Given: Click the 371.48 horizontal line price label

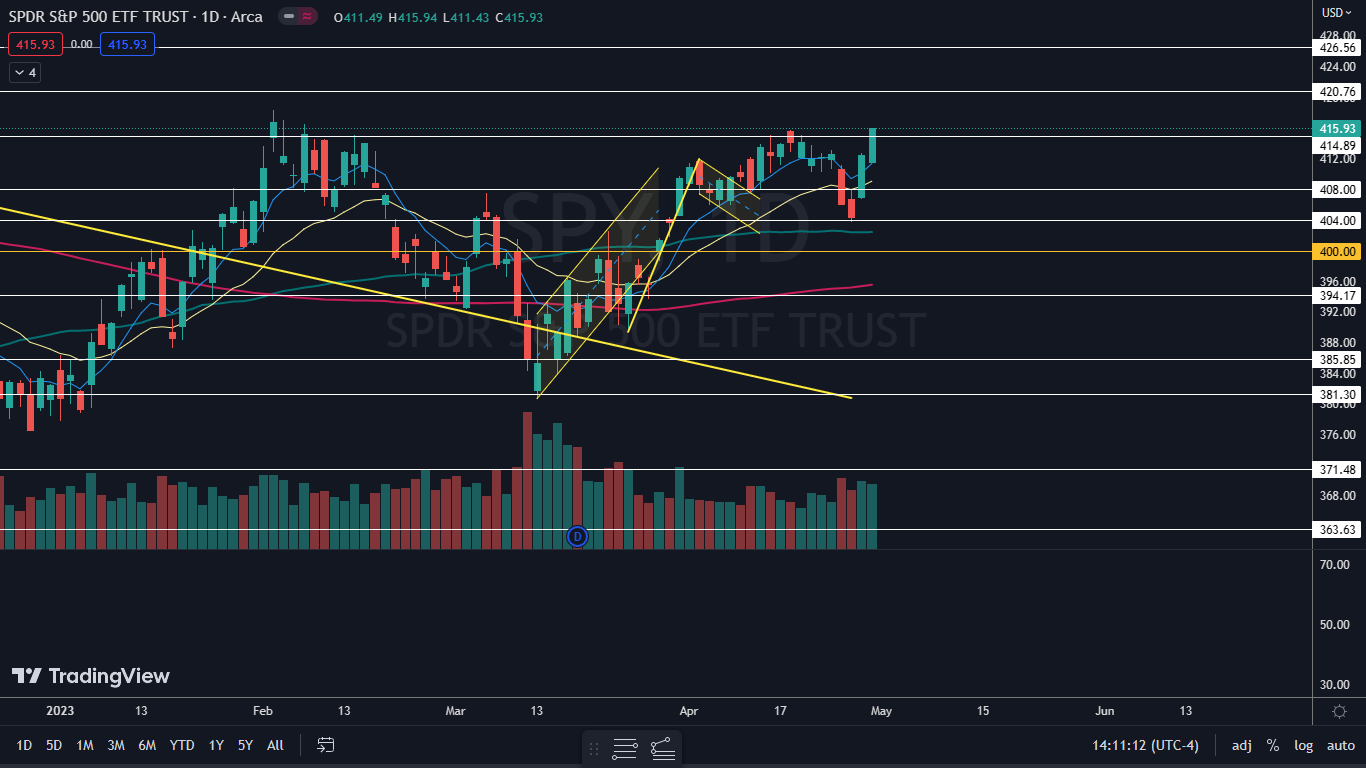Looking at the screenshot, I should [x=1338, y=469].
